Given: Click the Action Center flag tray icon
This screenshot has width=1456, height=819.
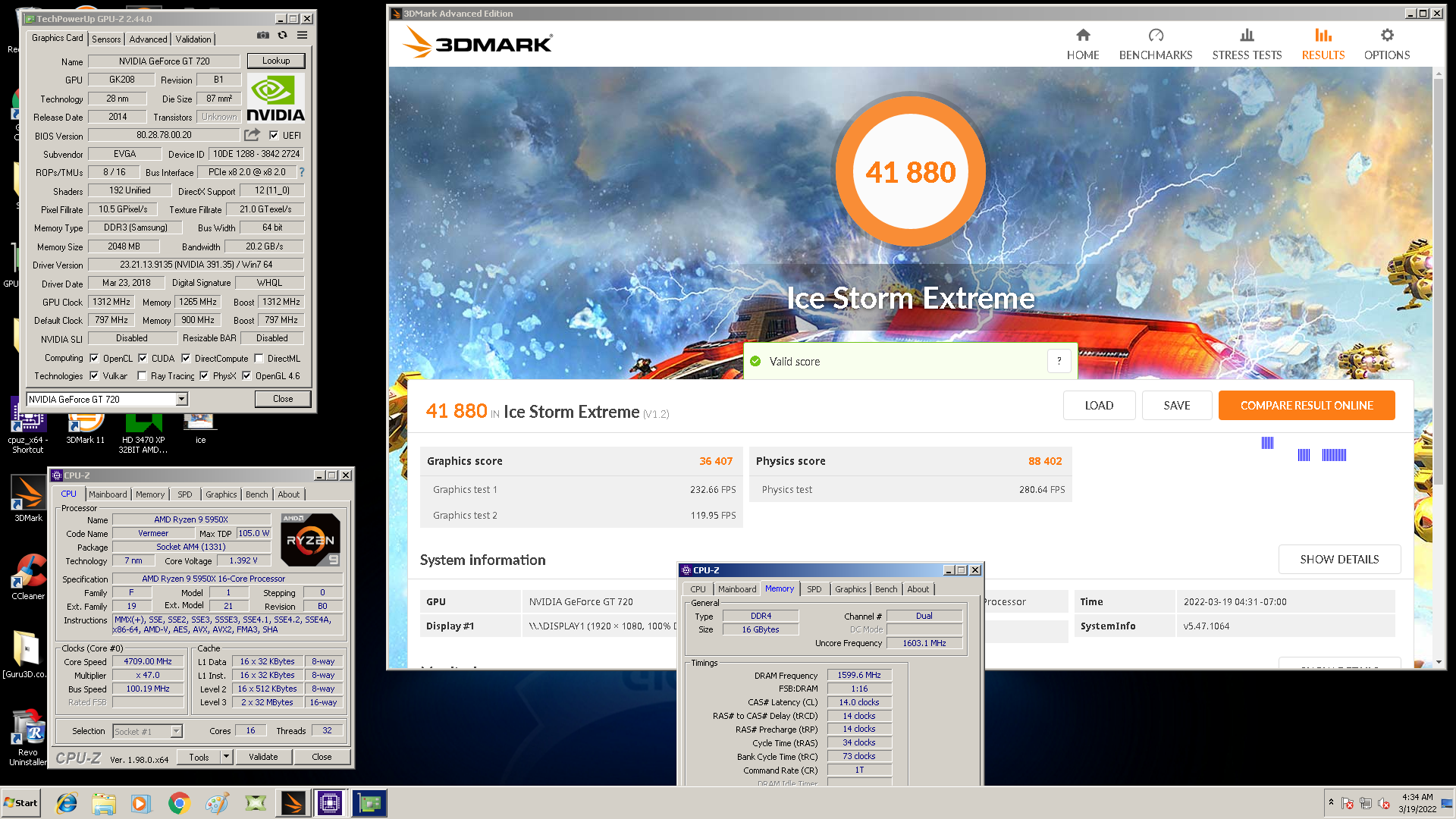Looking at the screenshot, I should click(x=1348, y=803).
